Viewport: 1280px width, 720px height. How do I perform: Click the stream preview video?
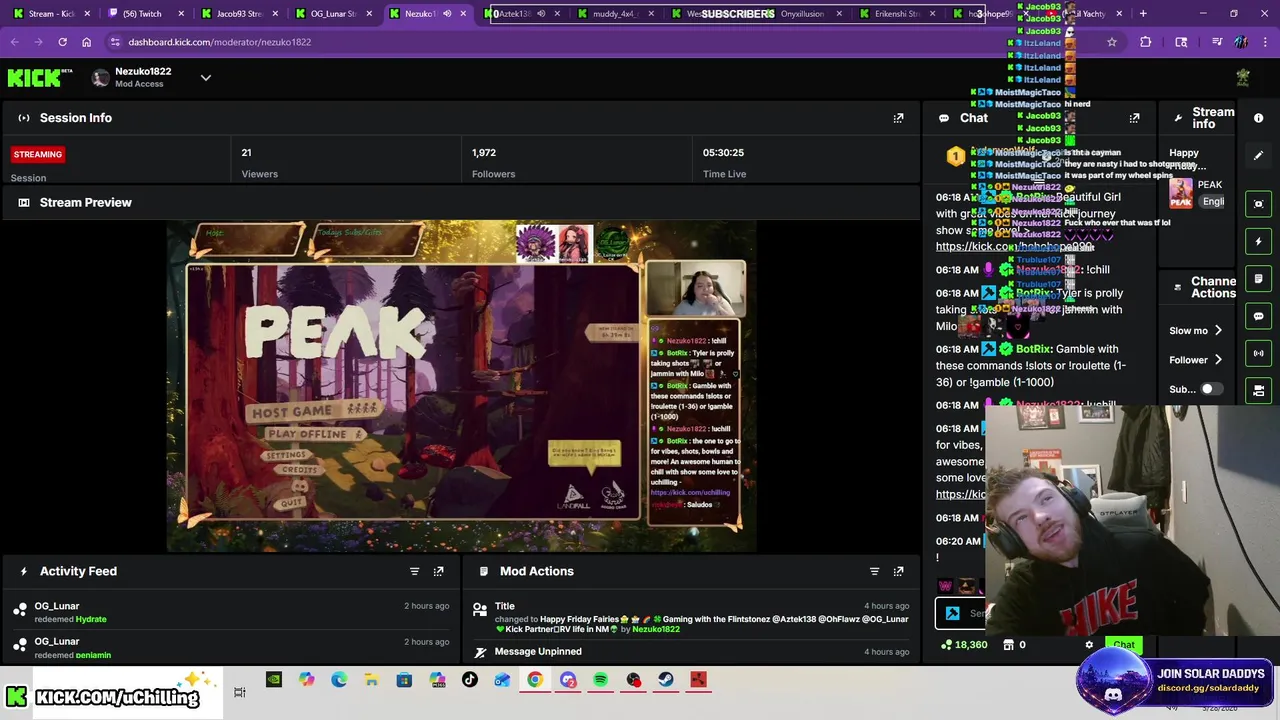(x=461, y=386)
